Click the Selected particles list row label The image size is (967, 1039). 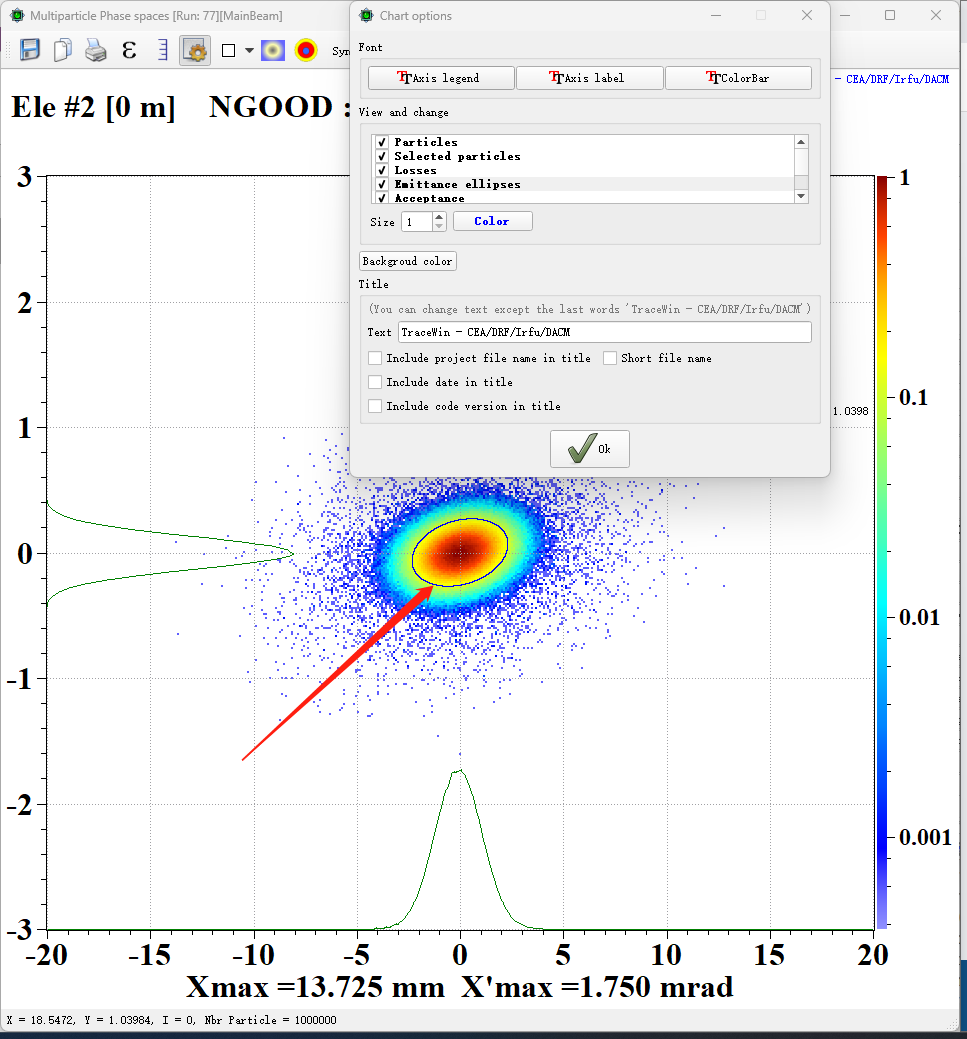[x=457, y=156]
